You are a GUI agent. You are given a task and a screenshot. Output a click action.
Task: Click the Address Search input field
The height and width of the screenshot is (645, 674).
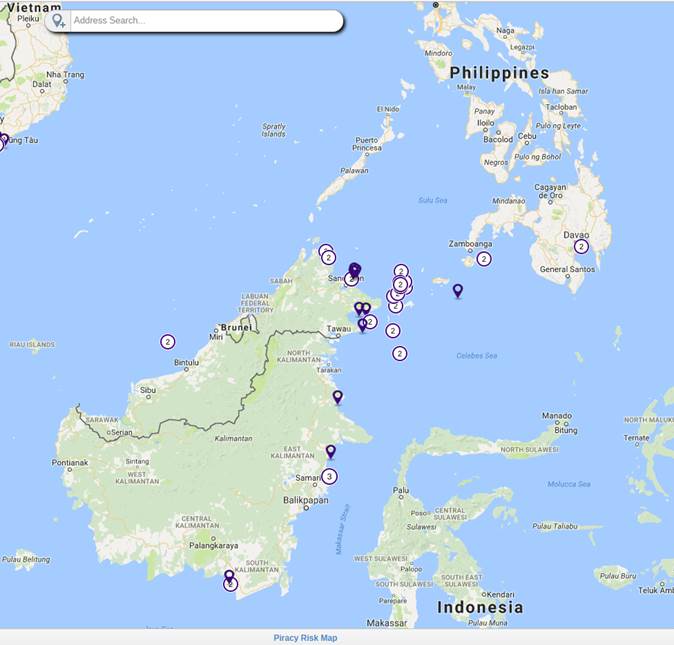point(206,20)
